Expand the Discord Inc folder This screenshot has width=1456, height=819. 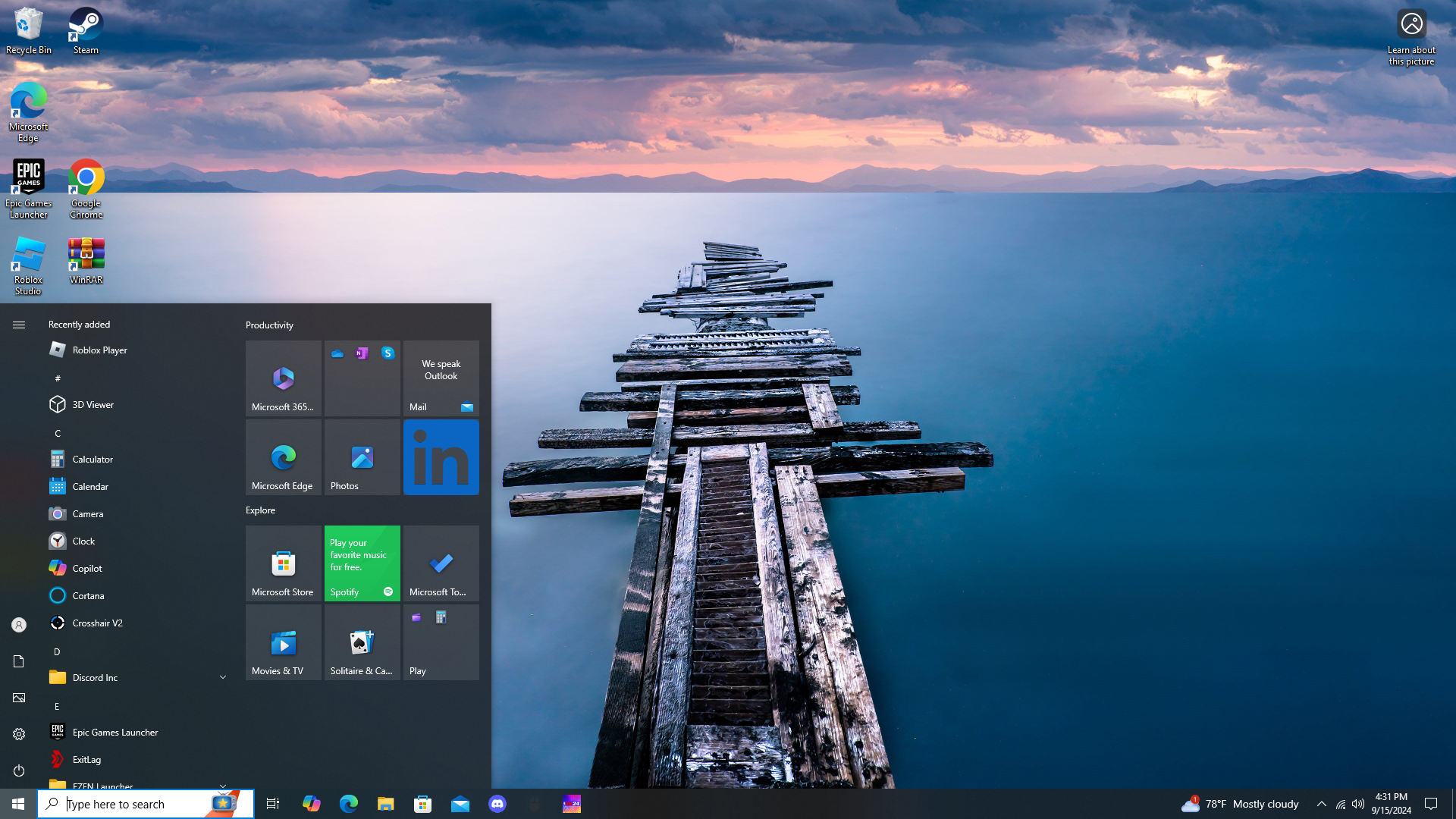click(x=222, y=677)
